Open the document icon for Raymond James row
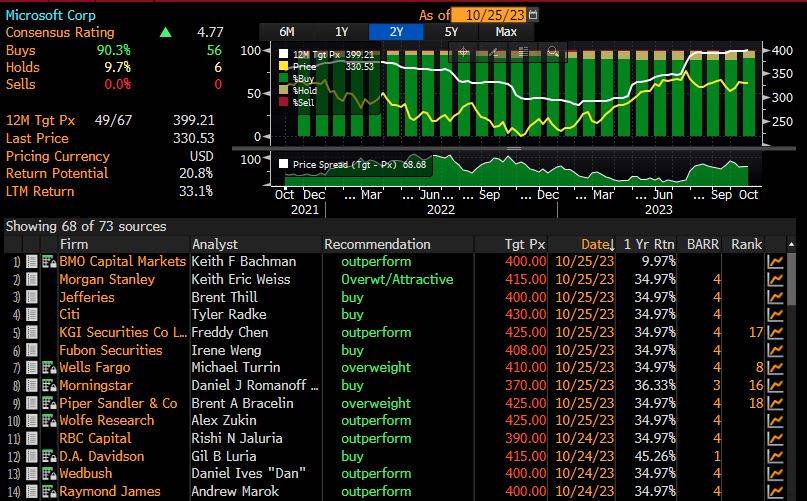Screen dimensions: 807x501 (32, 492)
